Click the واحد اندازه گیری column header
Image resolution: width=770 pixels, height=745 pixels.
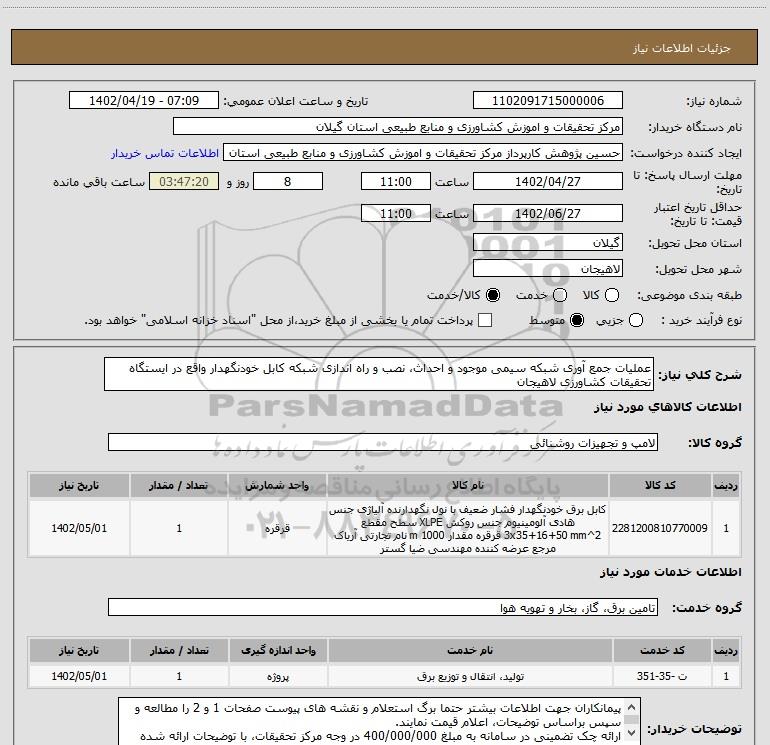(x=278, y=650)
